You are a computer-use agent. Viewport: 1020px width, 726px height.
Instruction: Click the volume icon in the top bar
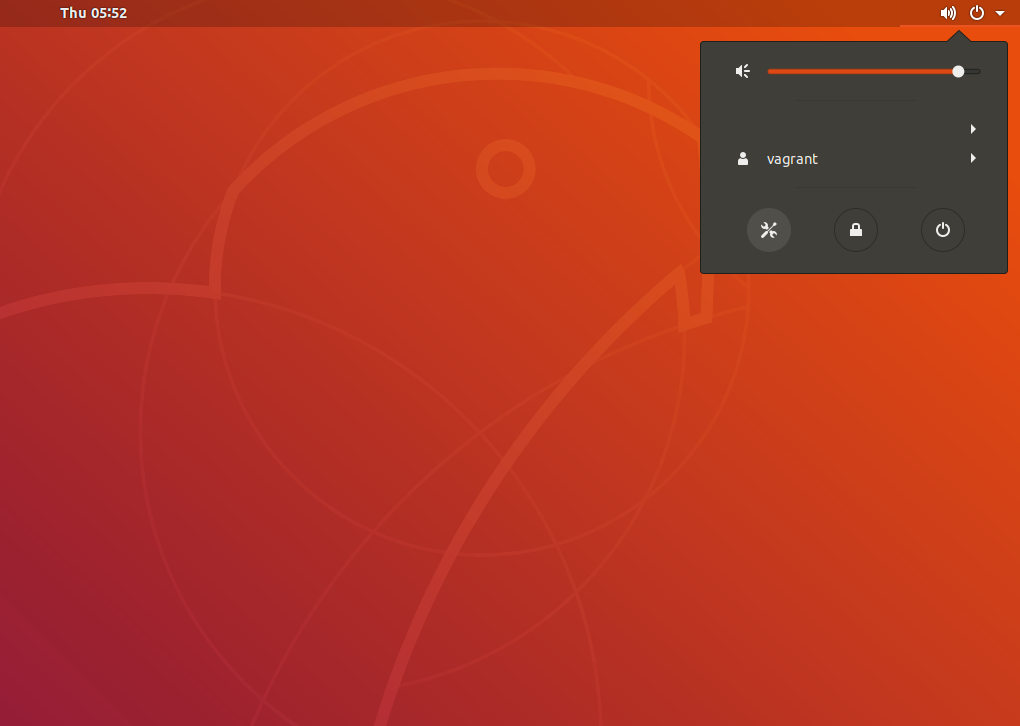947,13
